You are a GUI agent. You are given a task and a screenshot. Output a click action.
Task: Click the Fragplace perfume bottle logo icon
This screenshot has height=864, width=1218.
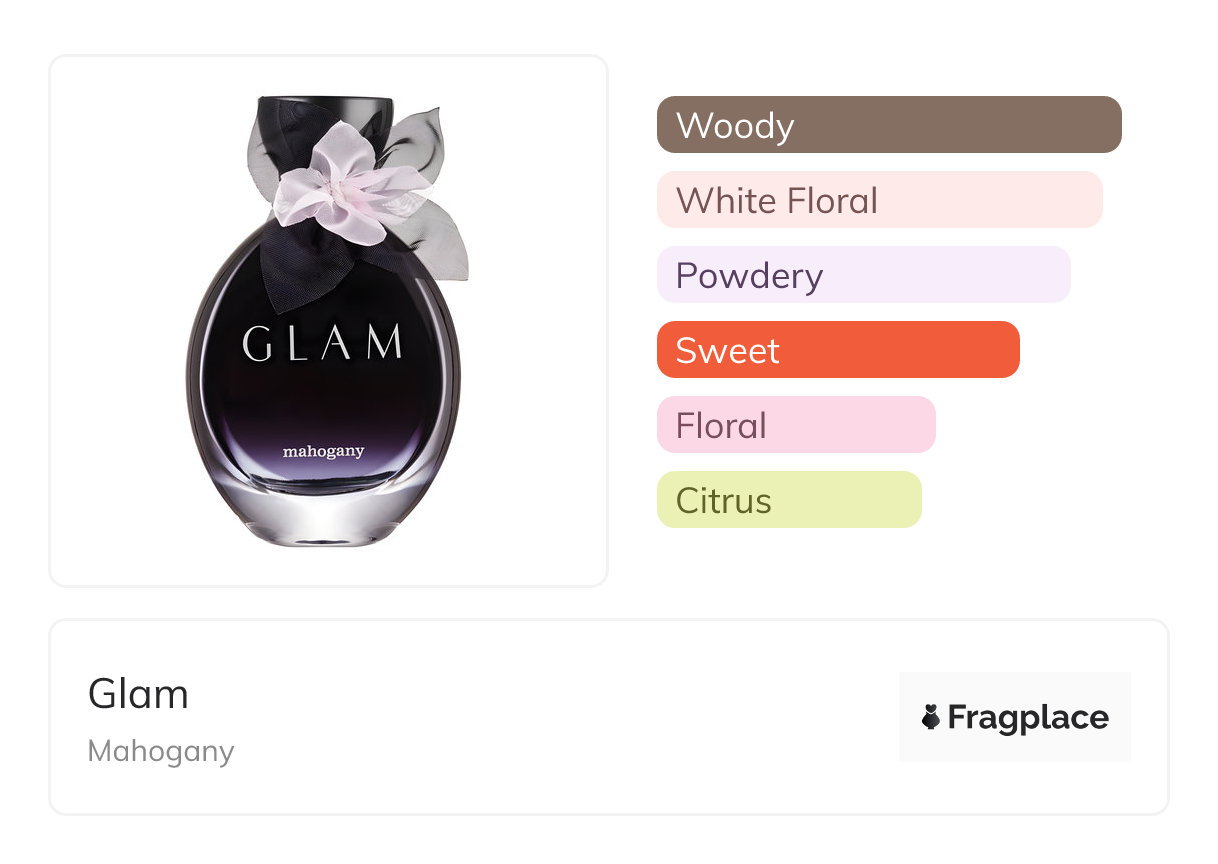(931, 717)
